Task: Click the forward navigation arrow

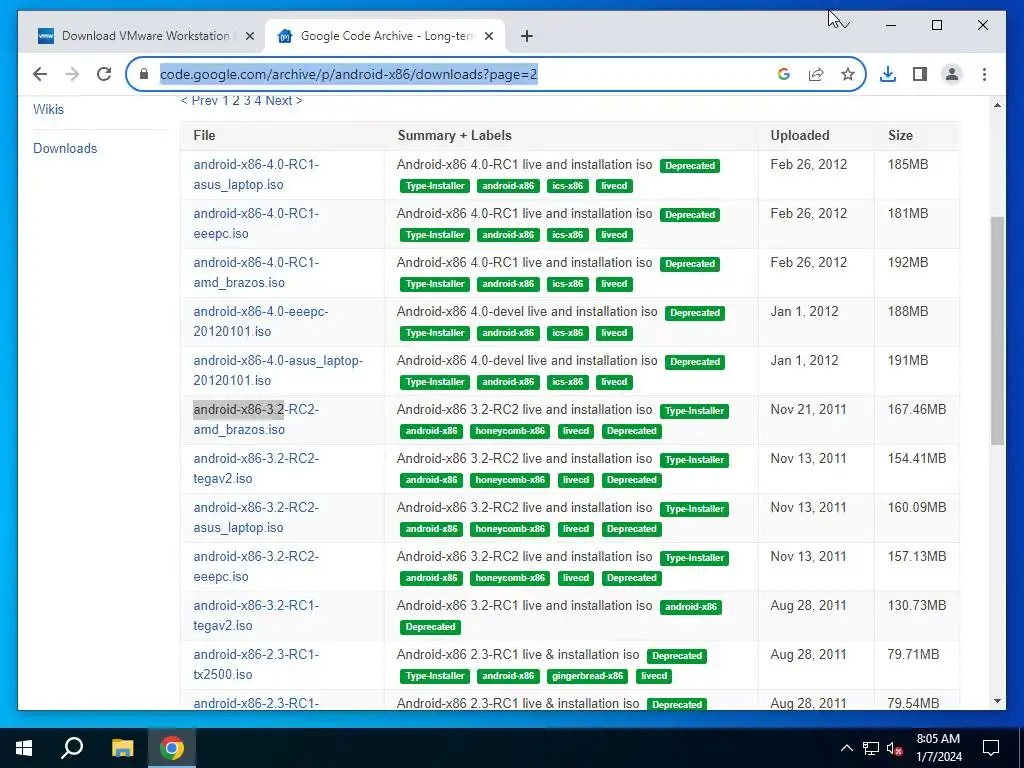Action: (72, 74)
